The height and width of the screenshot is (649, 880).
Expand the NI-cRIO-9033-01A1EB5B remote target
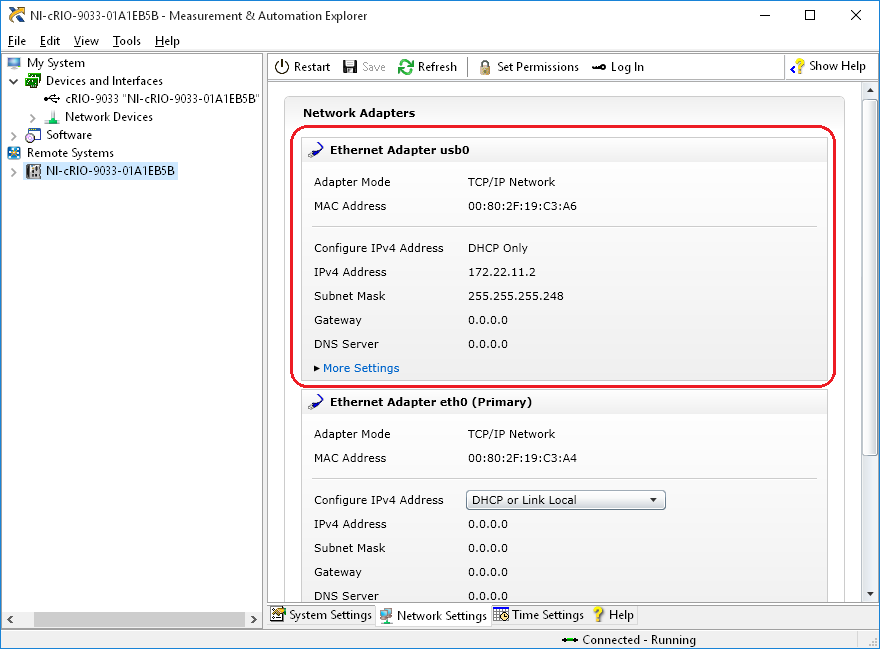pyautogui.click(x=14, y=171)
